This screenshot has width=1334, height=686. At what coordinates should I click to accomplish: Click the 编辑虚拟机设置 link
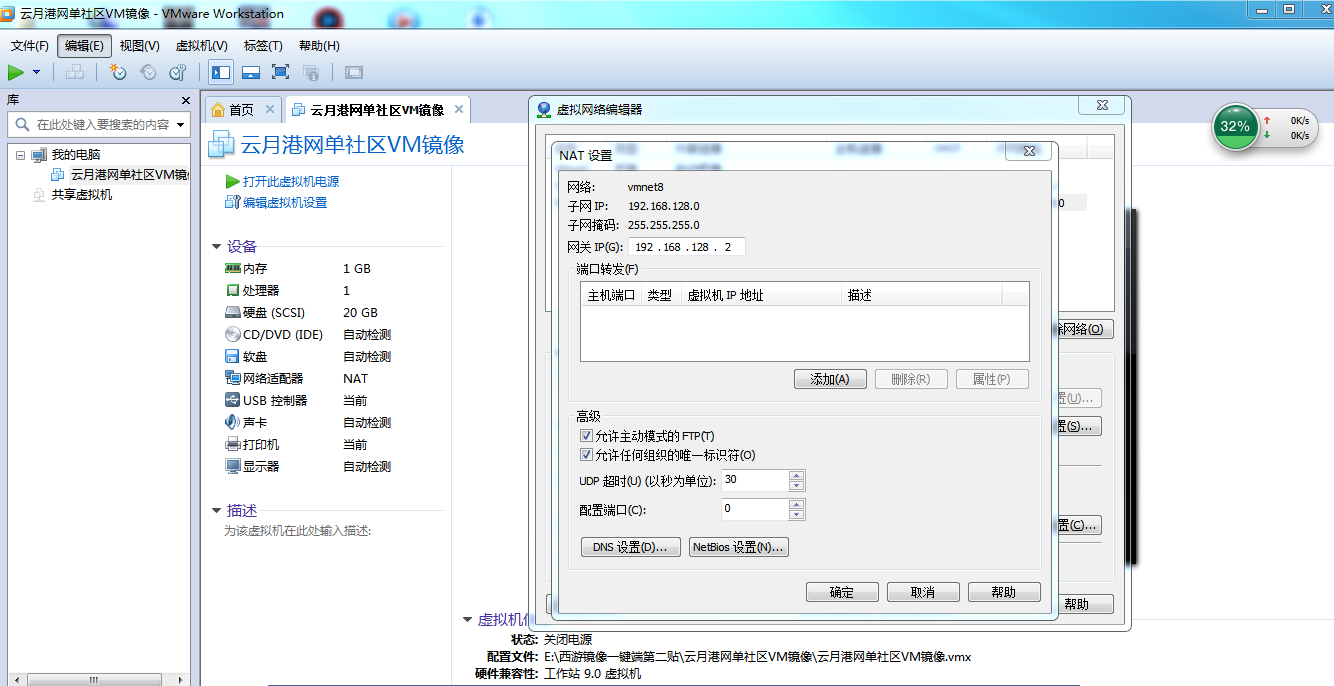(284, 203)
